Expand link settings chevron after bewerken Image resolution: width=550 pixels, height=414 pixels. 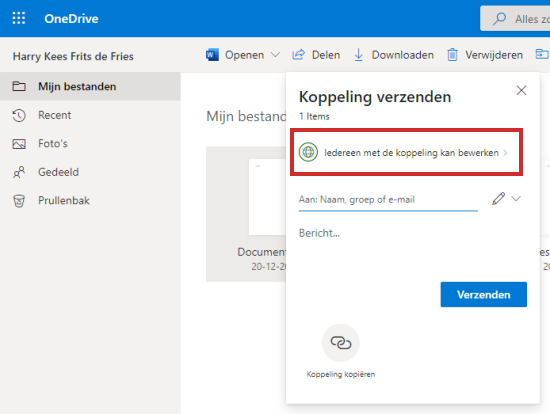(505, 153)
